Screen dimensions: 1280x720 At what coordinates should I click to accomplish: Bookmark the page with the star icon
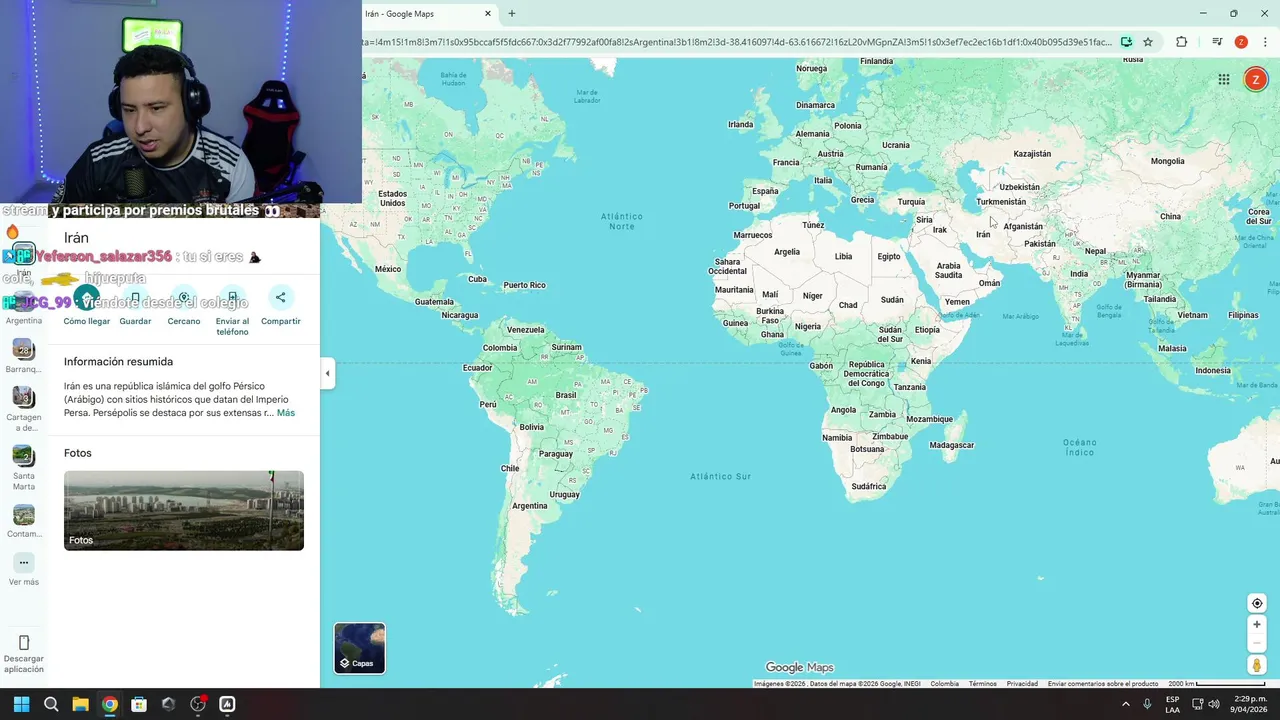pos(1148,42)
